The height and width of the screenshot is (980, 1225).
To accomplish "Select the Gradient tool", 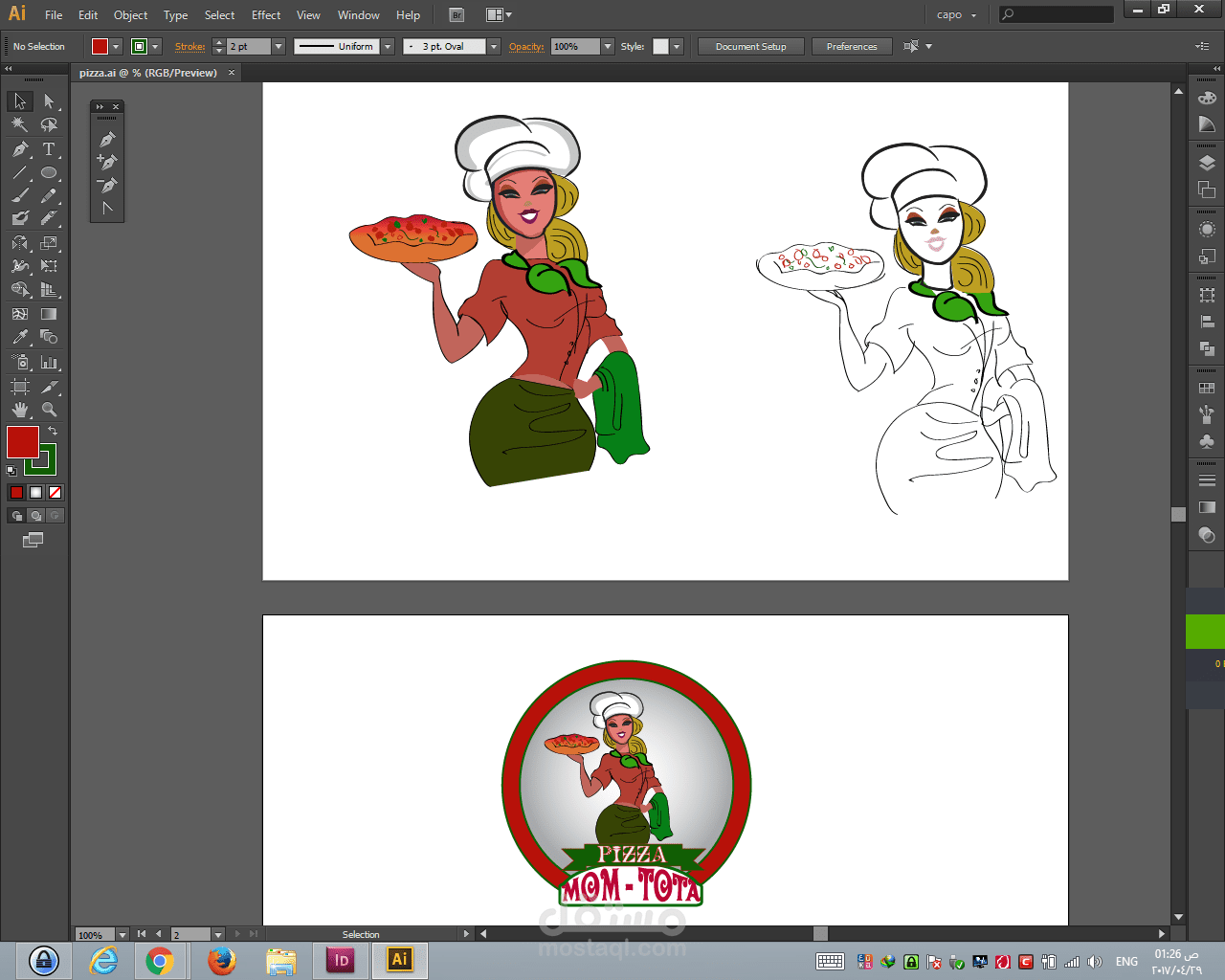I will tap(49, 314).
